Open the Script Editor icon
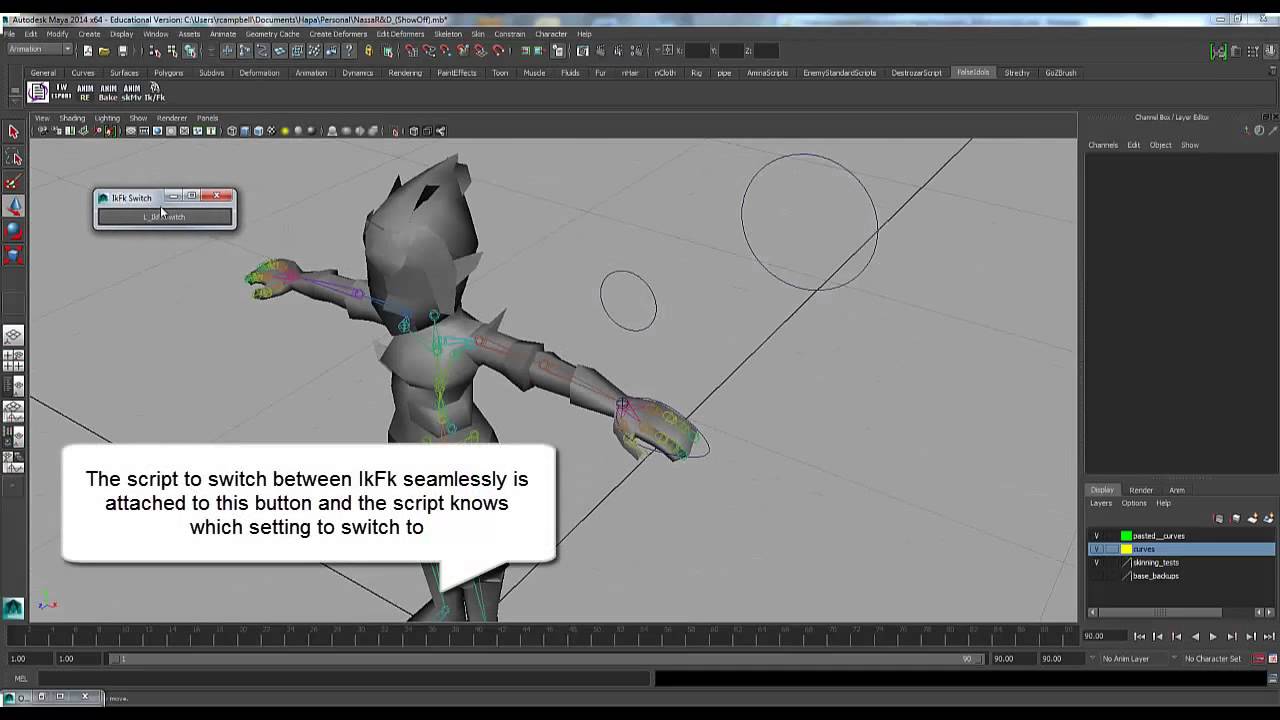The height and width of the screenshot is (720, 1280). point(1272,679)
